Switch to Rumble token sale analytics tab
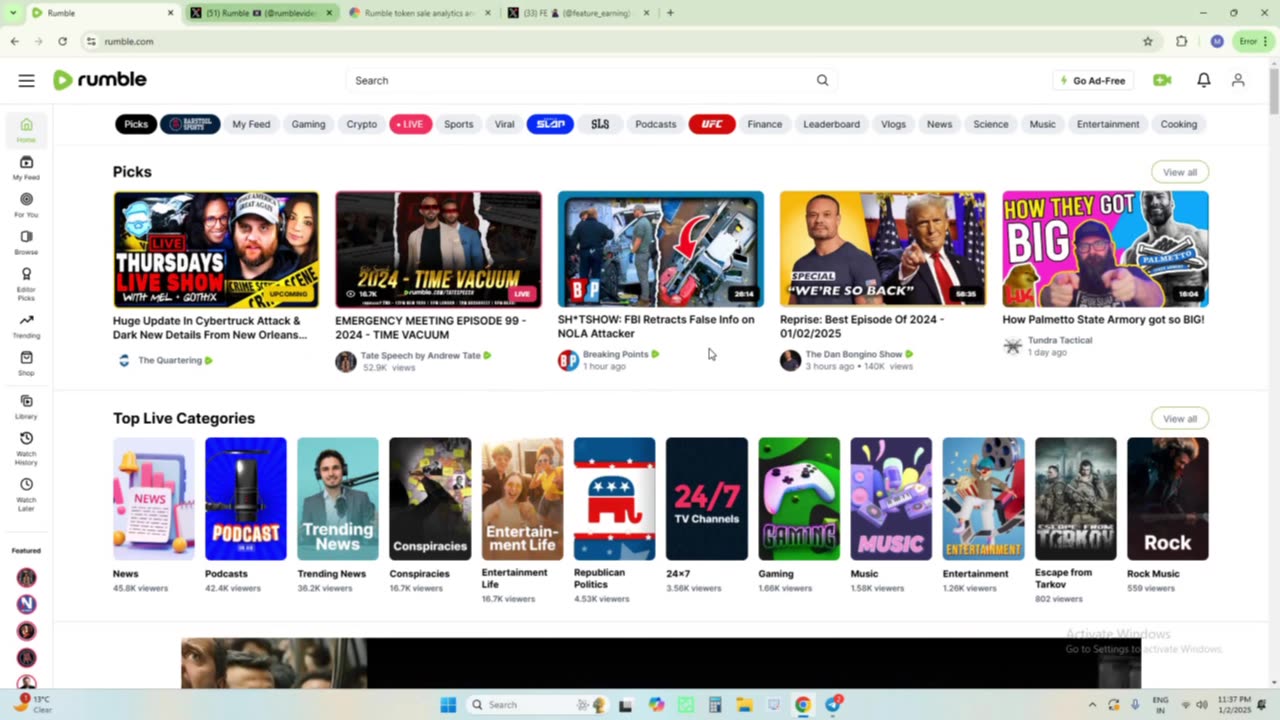The width and height of the screenshot is (1280, 720). (418, 13)
